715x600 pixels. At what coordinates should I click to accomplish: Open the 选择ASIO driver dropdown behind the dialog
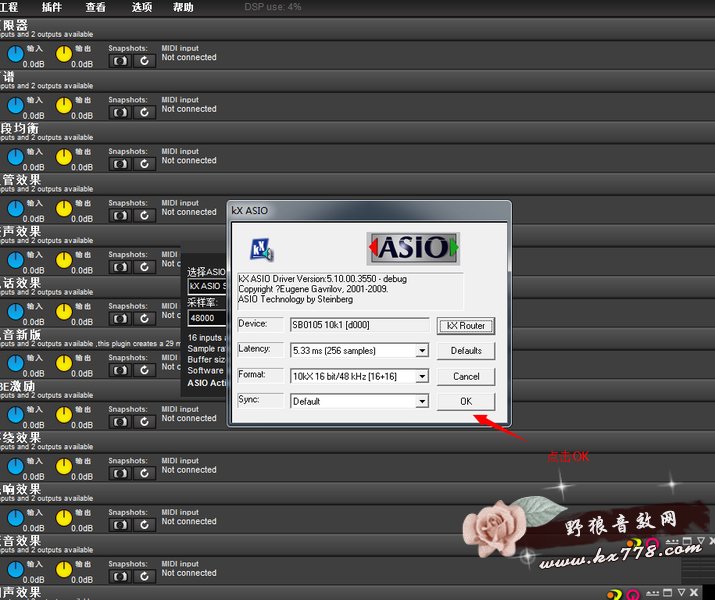207,286
